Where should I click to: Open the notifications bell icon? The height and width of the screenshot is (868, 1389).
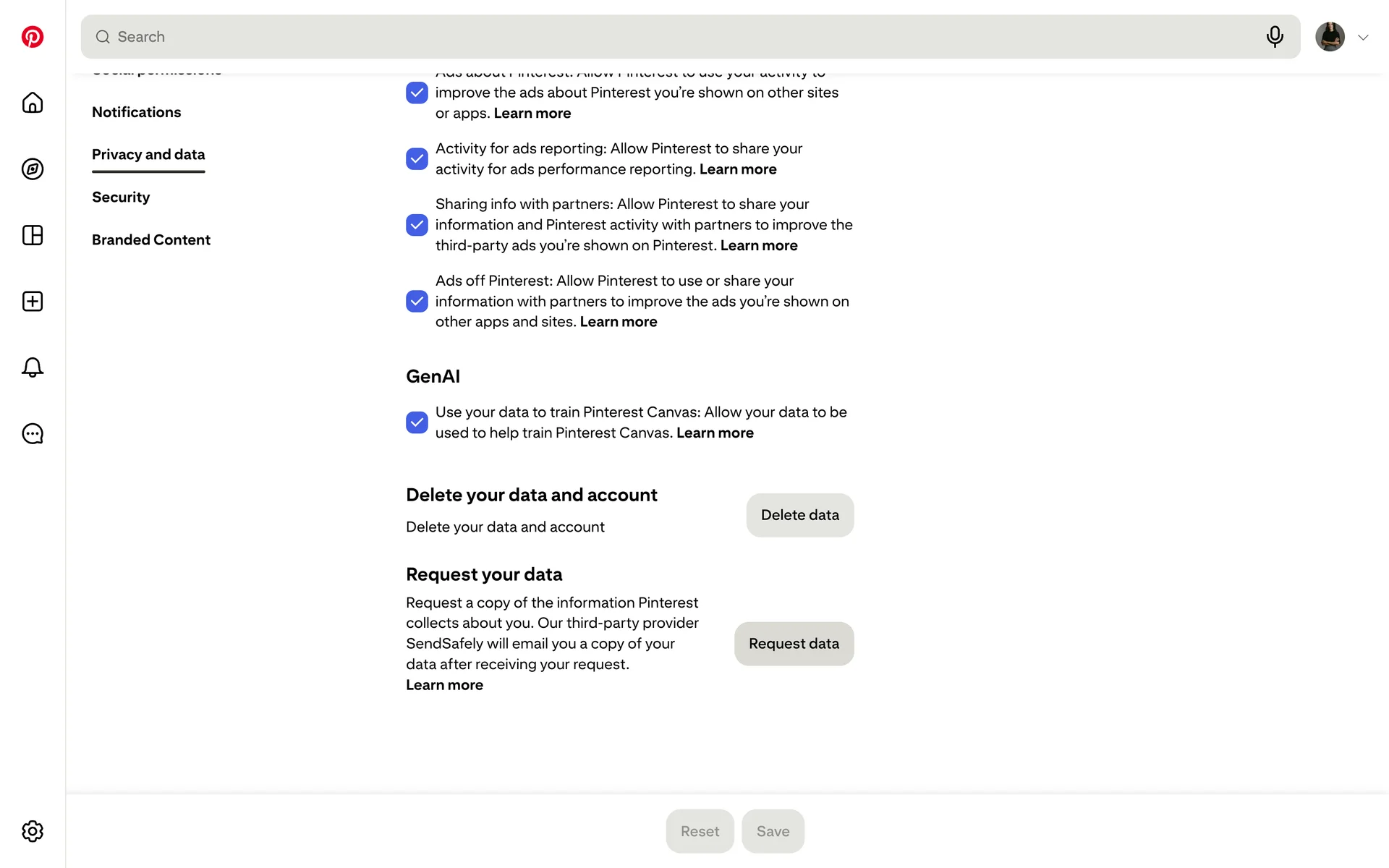(33, 367)
